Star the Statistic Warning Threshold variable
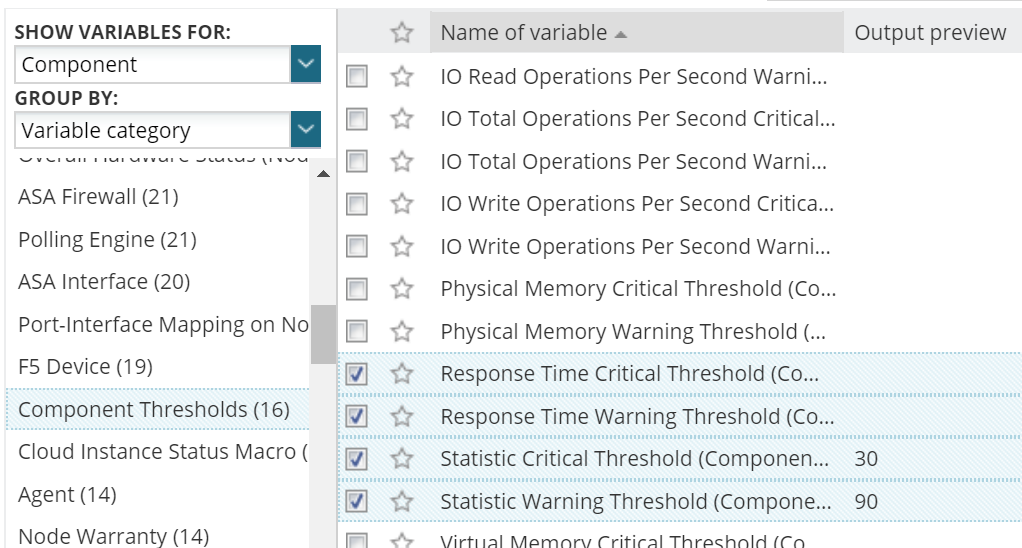 402,502
